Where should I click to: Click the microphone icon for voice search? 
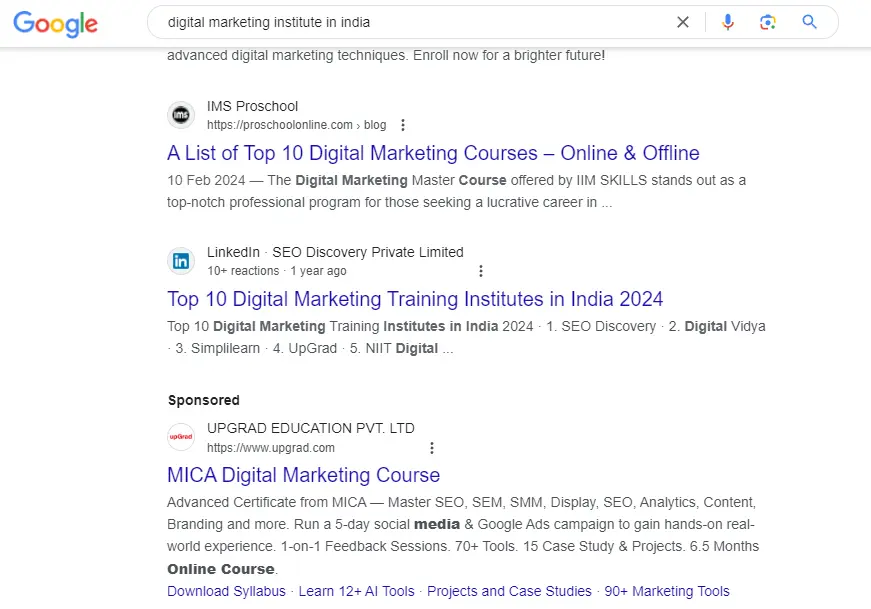coord(727,21)
